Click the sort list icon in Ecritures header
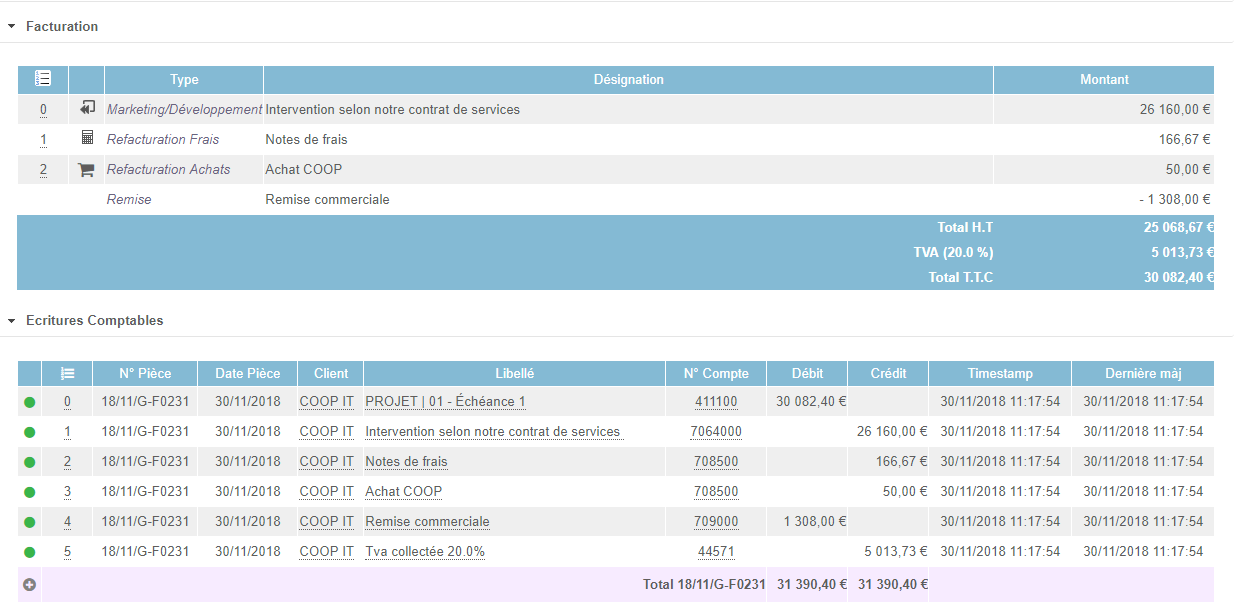 (x=67, y=373)
